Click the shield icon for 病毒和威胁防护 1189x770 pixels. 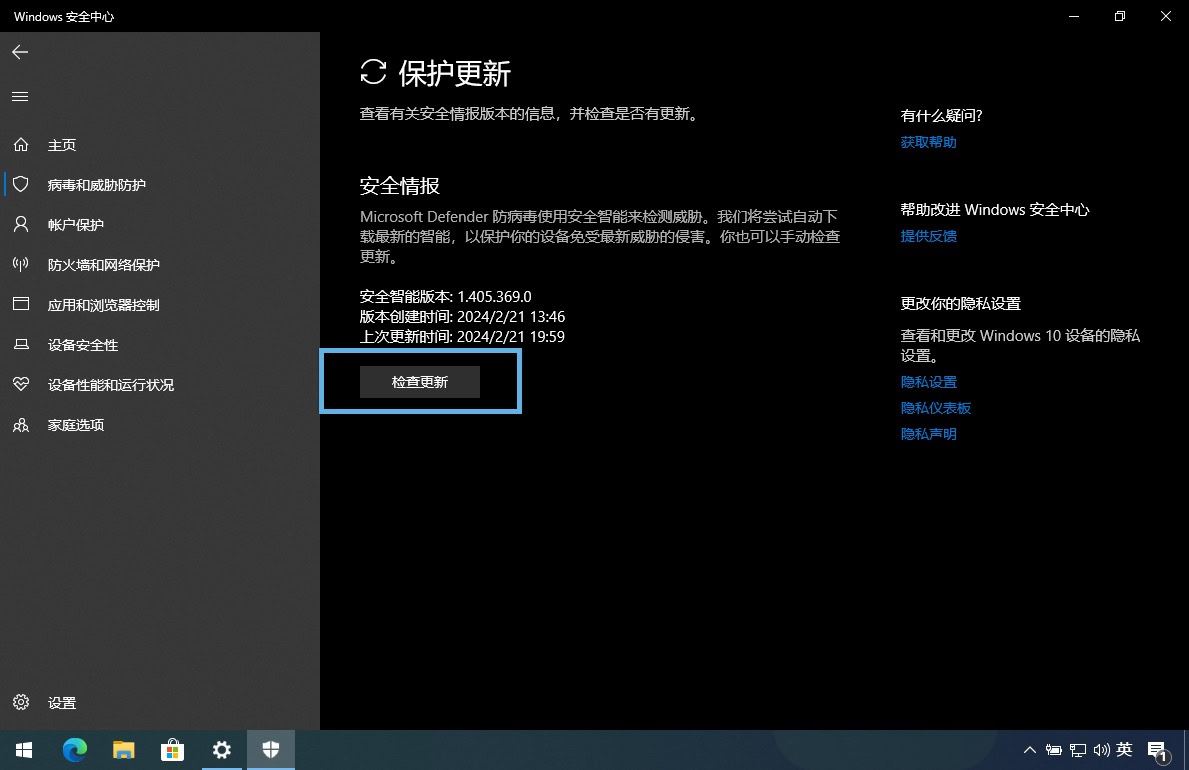point(21,185)
